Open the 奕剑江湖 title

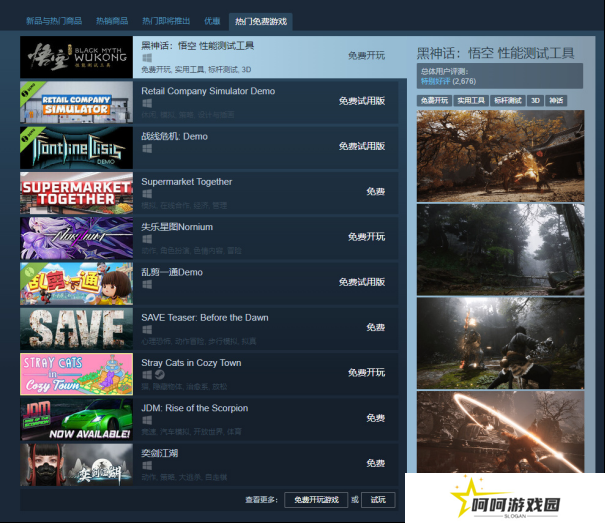(160, 453)
